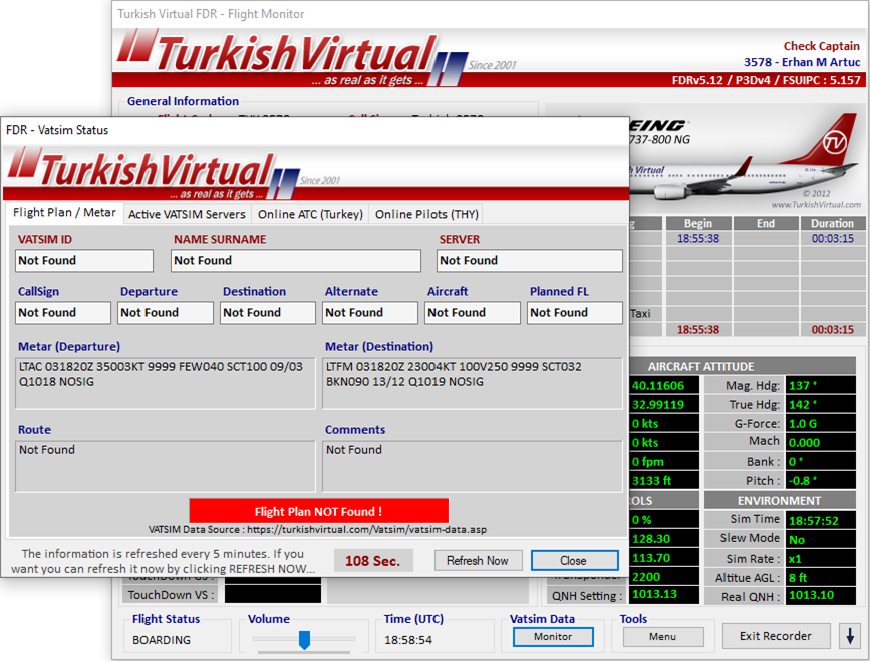Screen dimensions: 870x662
Task: Click the 3133 ft altitude readout
Action: tap(664, 481)
